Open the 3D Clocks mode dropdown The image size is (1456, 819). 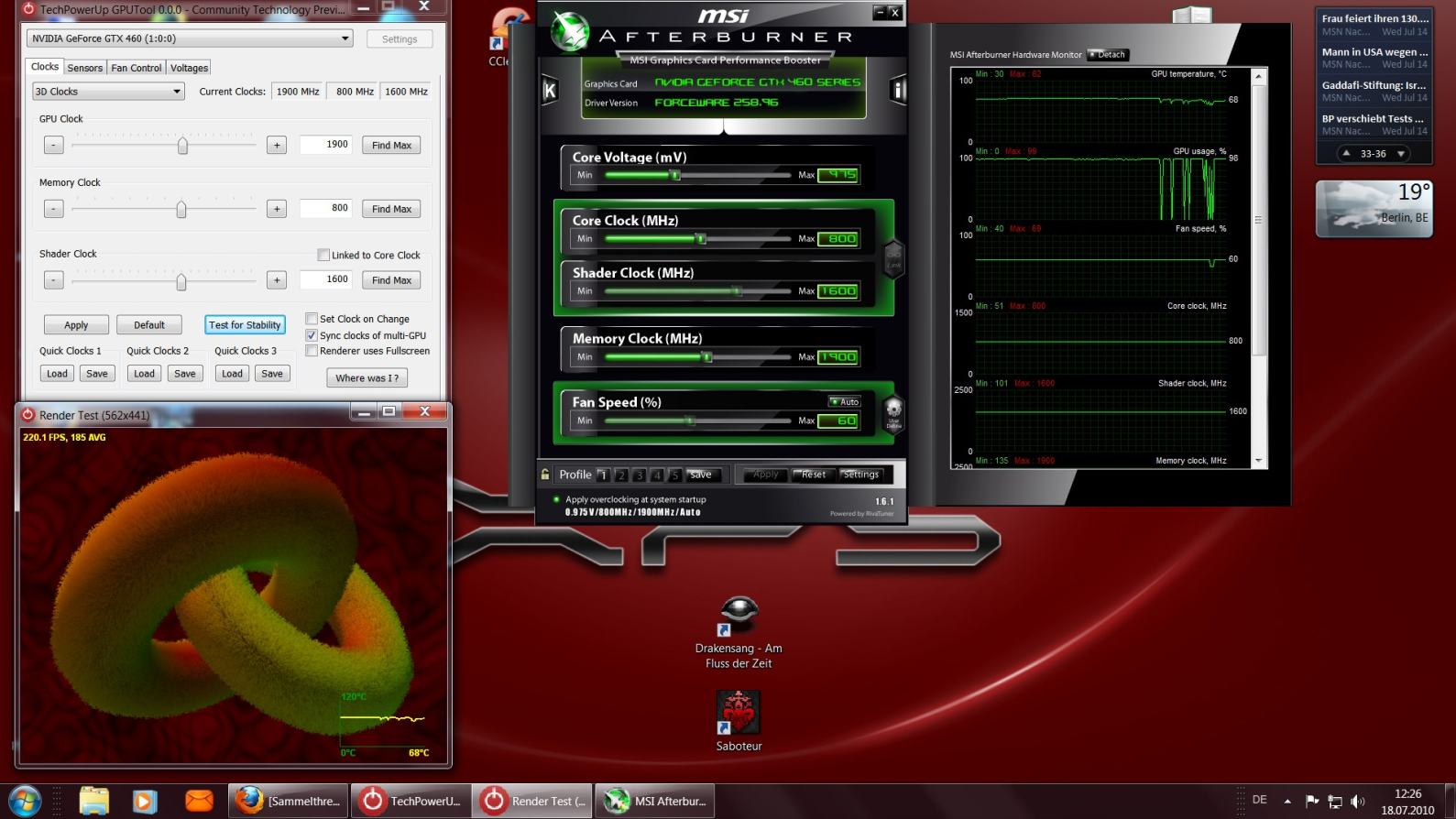coord(108,92)
